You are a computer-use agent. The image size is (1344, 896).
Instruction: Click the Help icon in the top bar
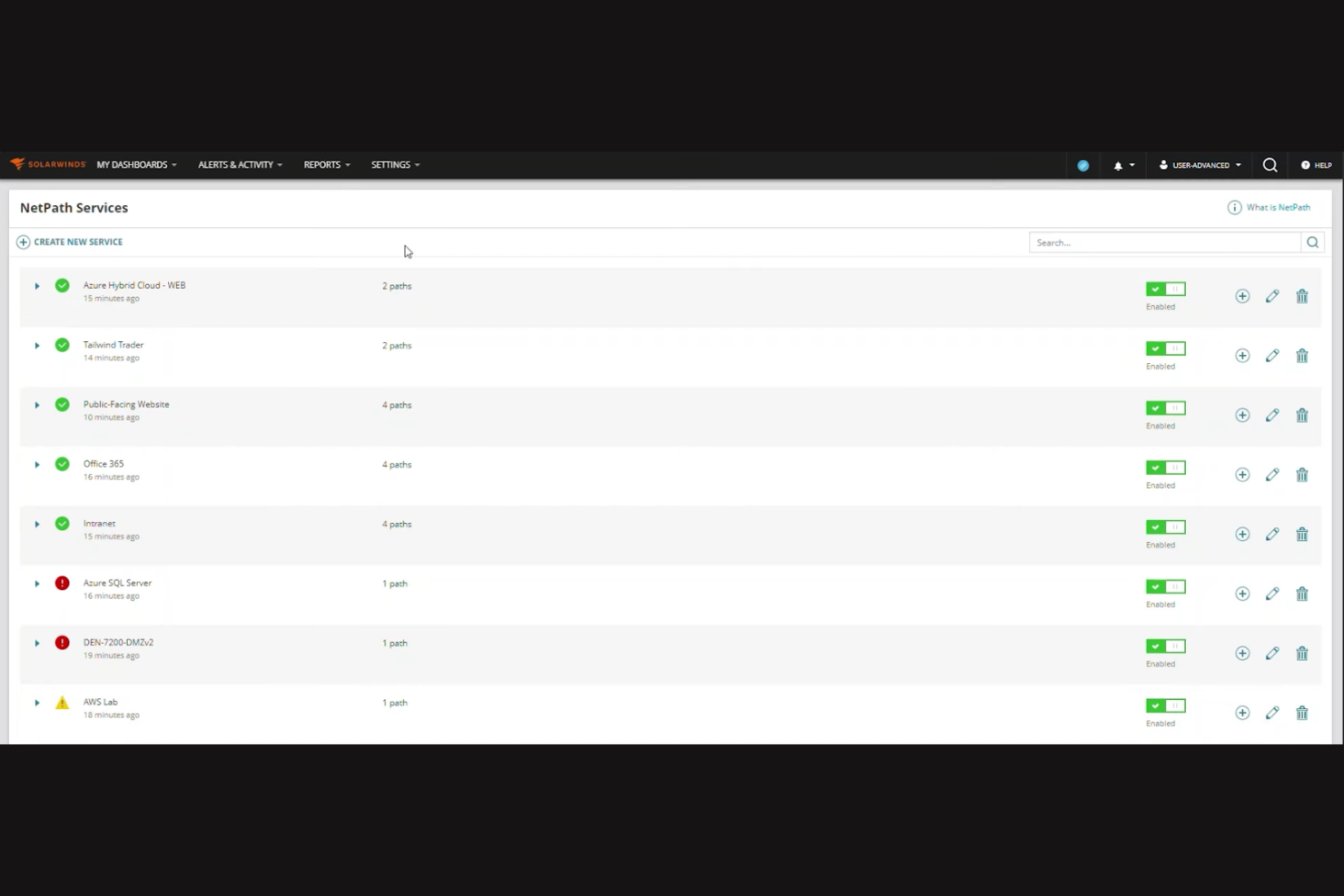click(x=1315, y=164)
